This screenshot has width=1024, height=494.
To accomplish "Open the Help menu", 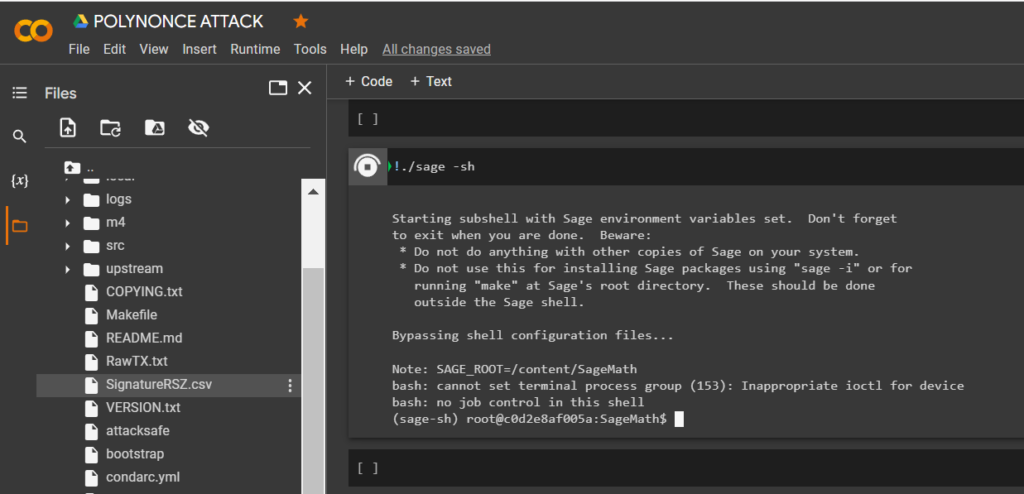I will click(354, 49).
